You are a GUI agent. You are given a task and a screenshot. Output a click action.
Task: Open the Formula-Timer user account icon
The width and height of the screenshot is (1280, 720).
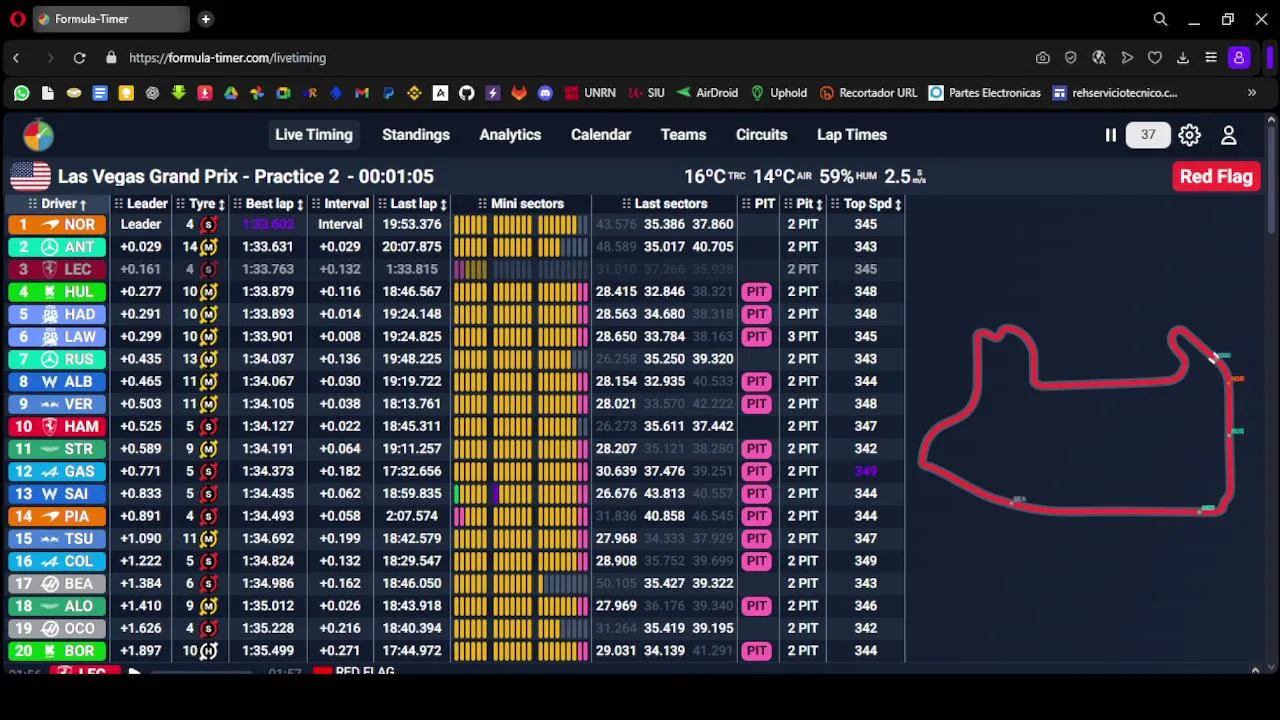click(x=1229, y=135)
